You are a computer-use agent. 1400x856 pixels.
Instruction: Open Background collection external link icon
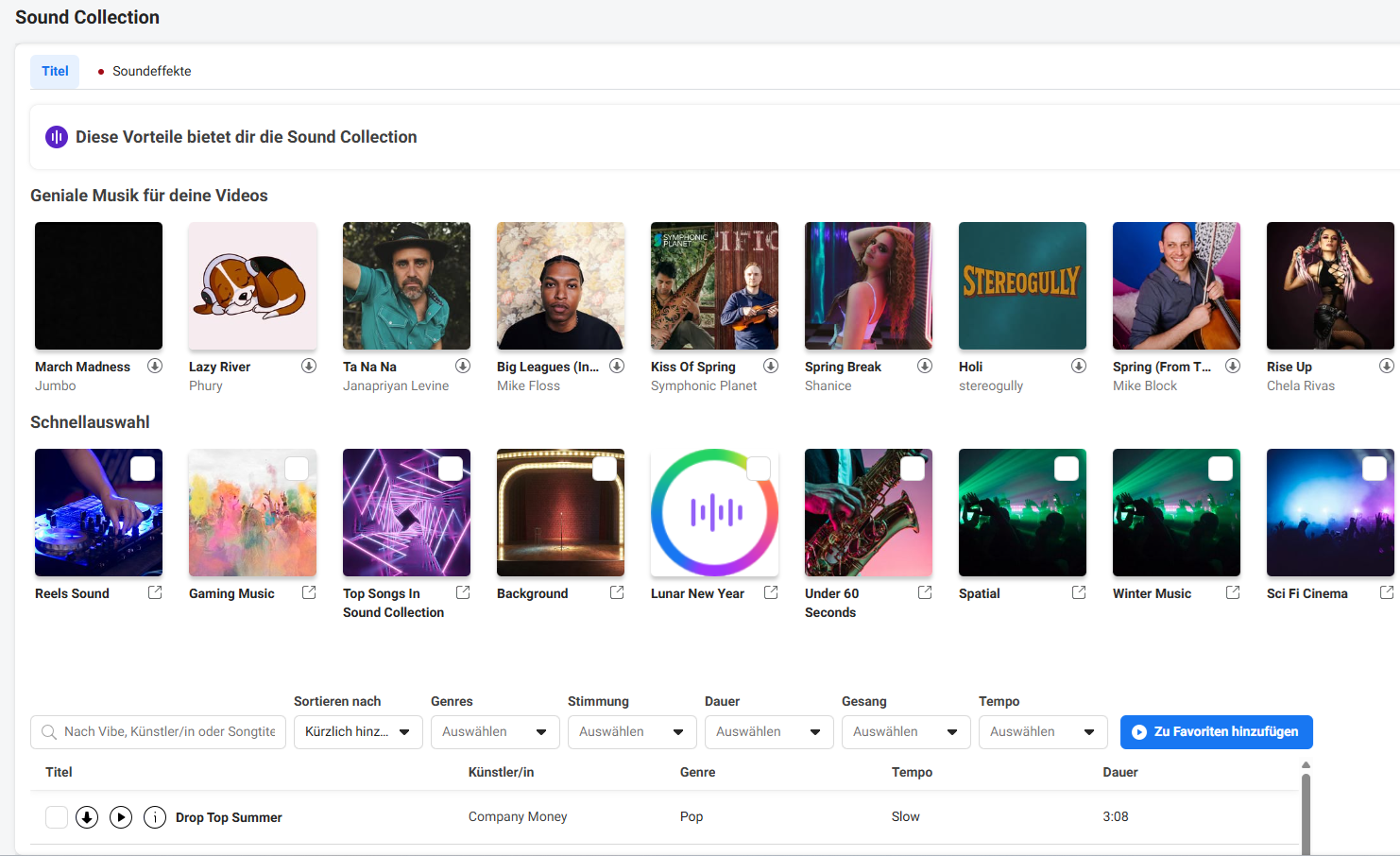click(x=617, y=592)
